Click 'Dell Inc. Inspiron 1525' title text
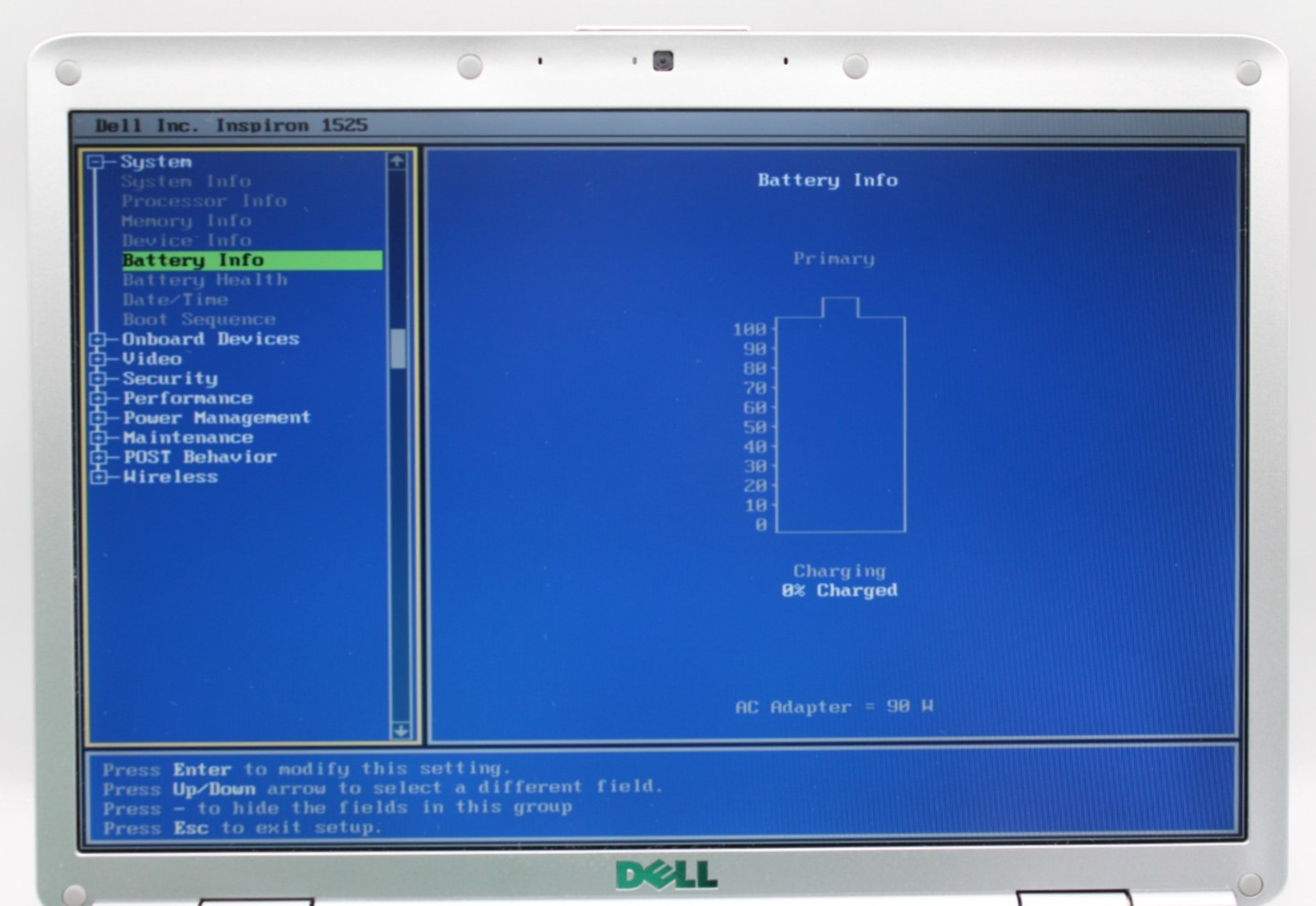 (x=231, y=125)
